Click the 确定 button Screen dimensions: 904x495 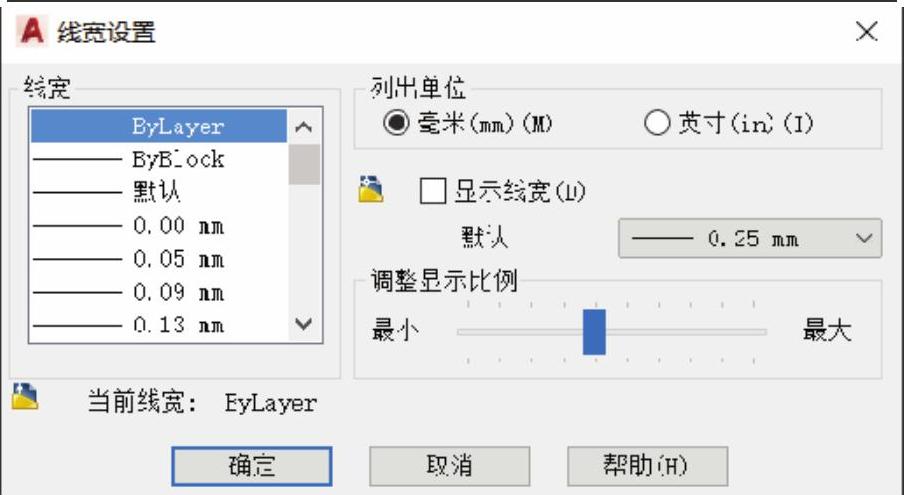pyautogui.click(x=252, y=466)
